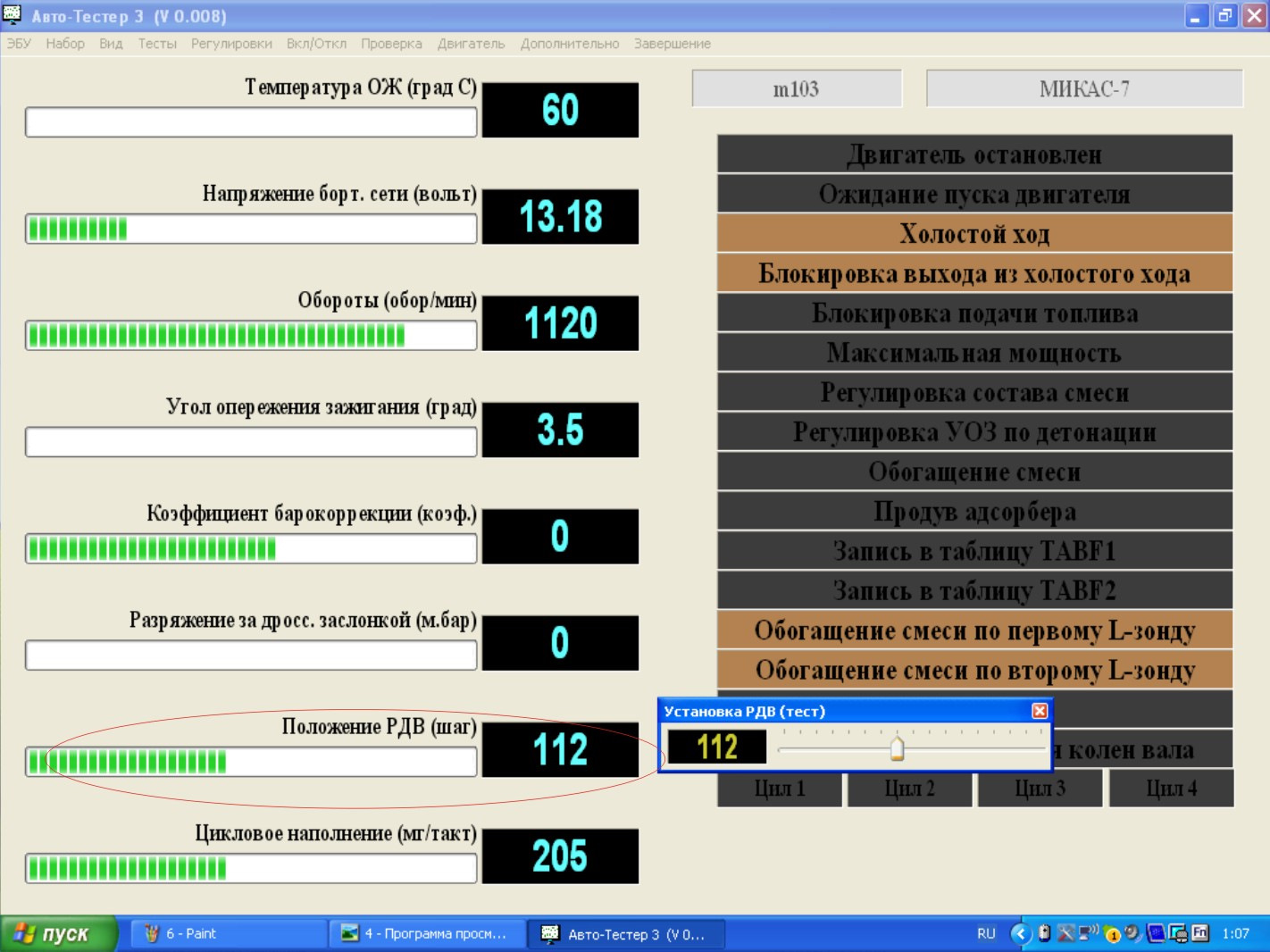Click the taskbar clock 1:07

[x=1235, y=933]
